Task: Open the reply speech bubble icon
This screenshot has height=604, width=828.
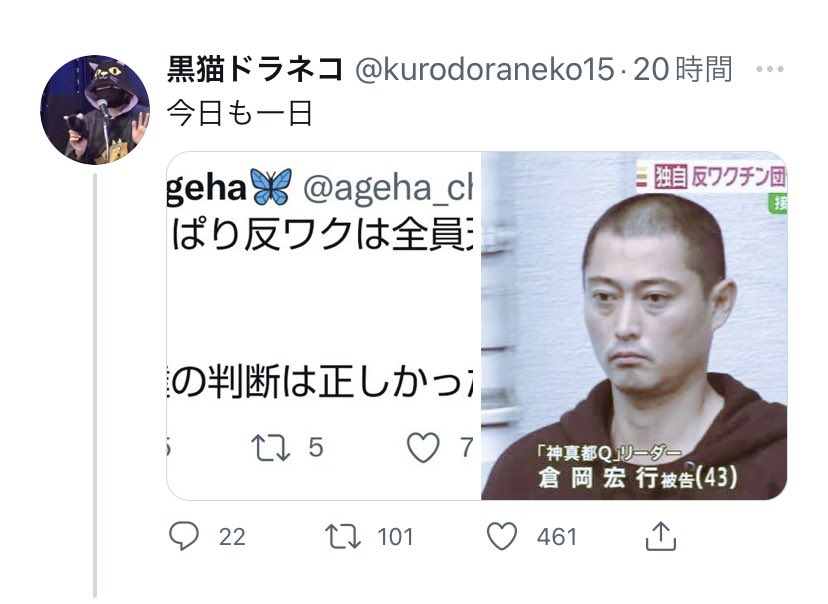Action: pos(184,536)
